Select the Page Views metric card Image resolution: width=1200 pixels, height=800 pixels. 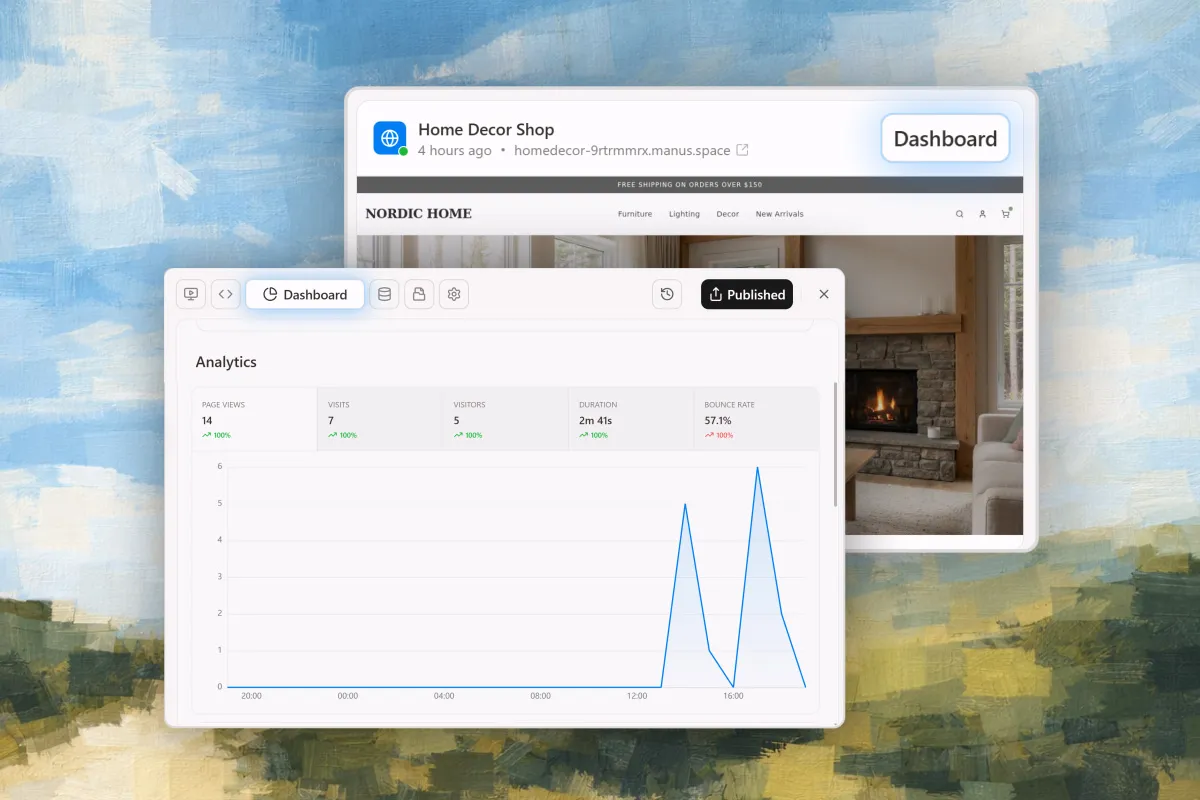255,419
